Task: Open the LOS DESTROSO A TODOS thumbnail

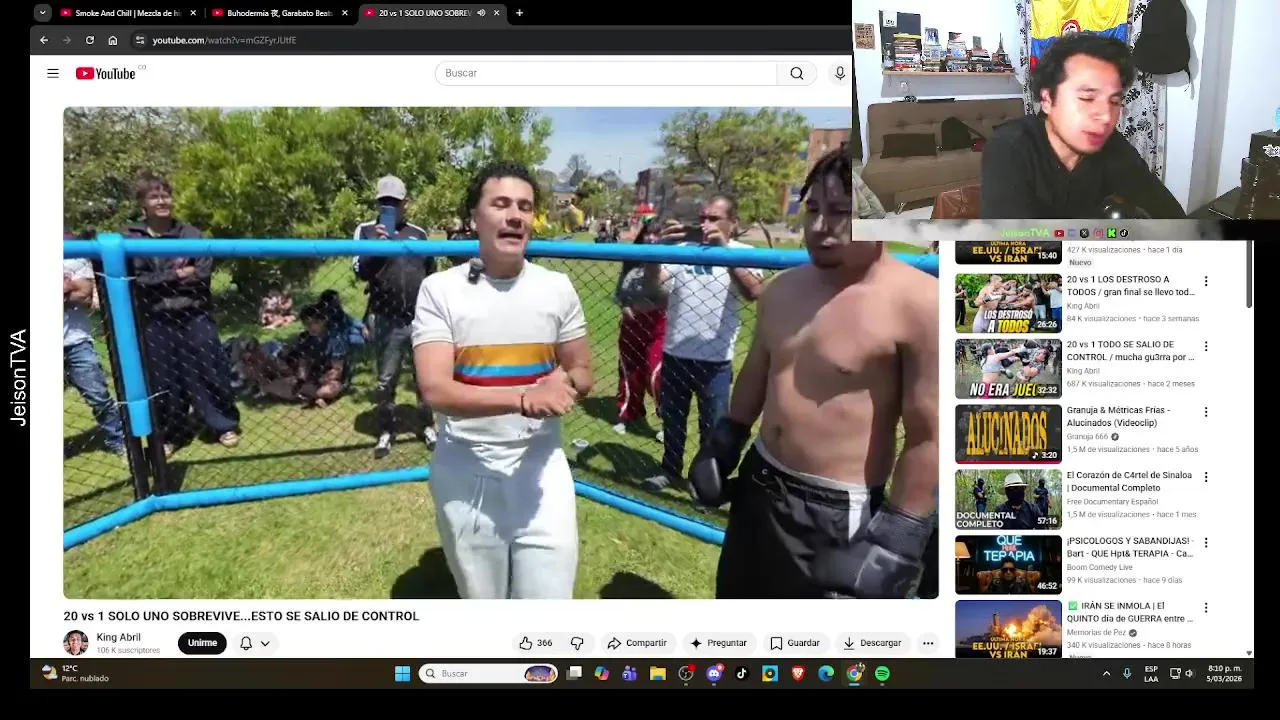Action: [1008, 303]
